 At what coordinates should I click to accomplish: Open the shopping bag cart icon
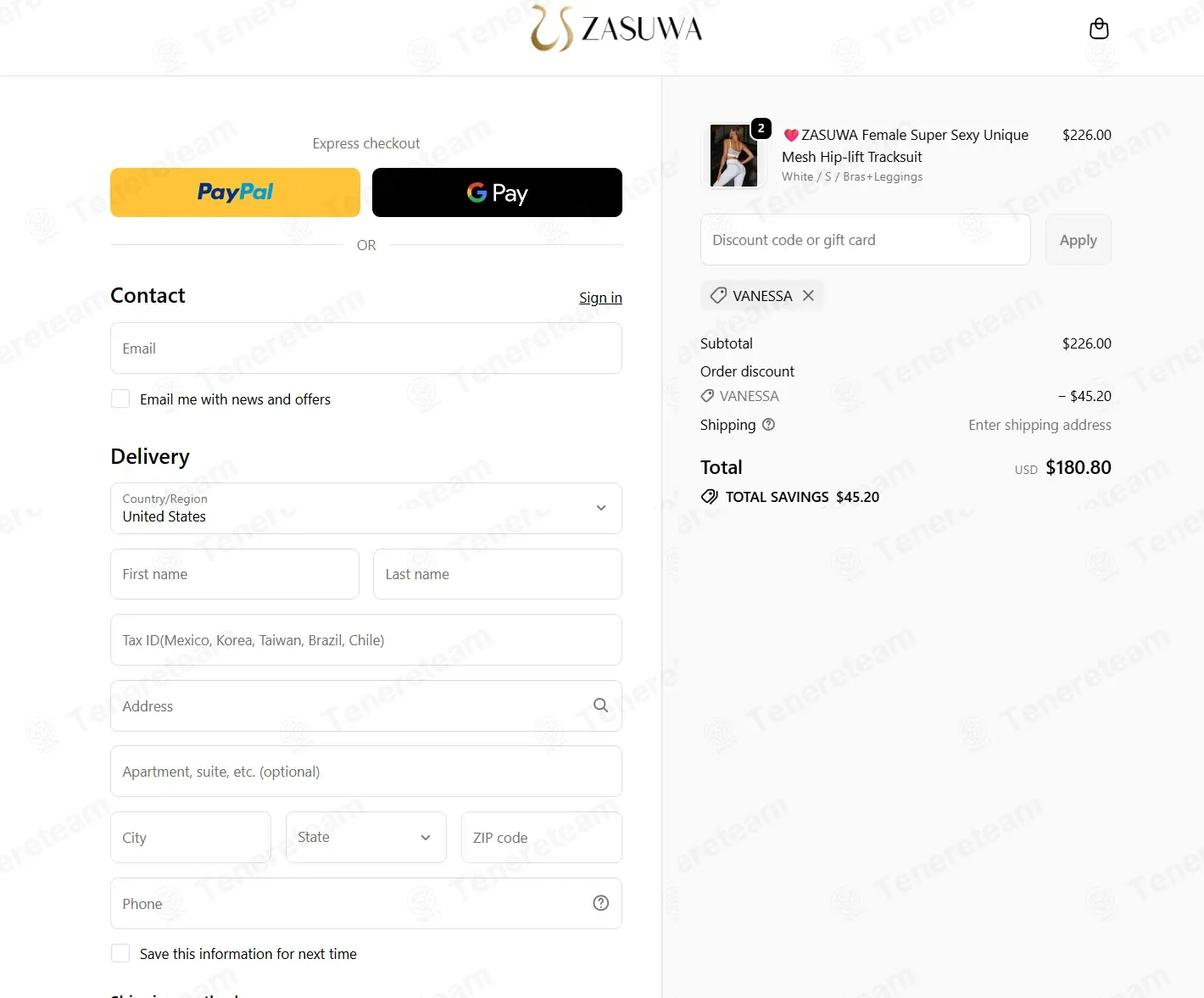coord(1099,29)
